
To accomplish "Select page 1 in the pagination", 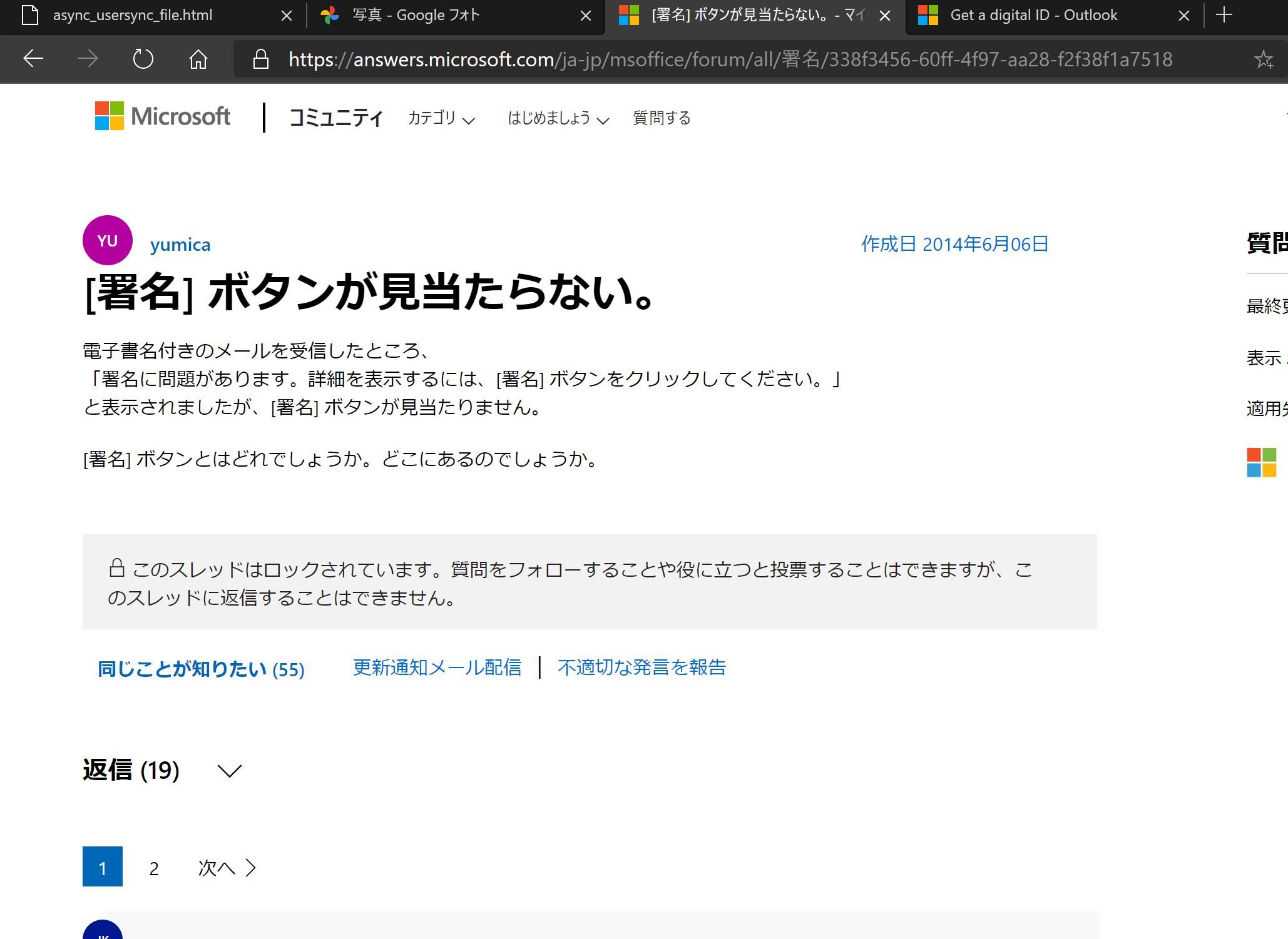I will [103, 866].
